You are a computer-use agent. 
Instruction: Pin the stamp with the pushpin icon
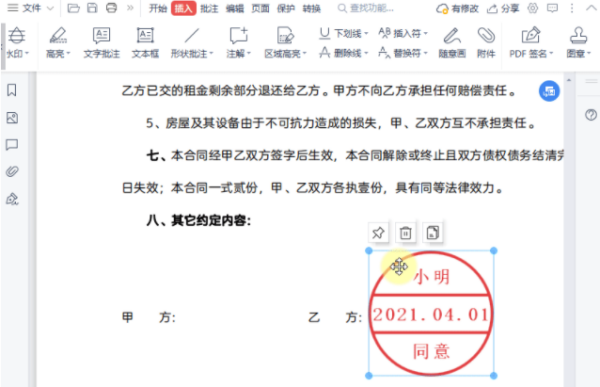click(378, 232)
